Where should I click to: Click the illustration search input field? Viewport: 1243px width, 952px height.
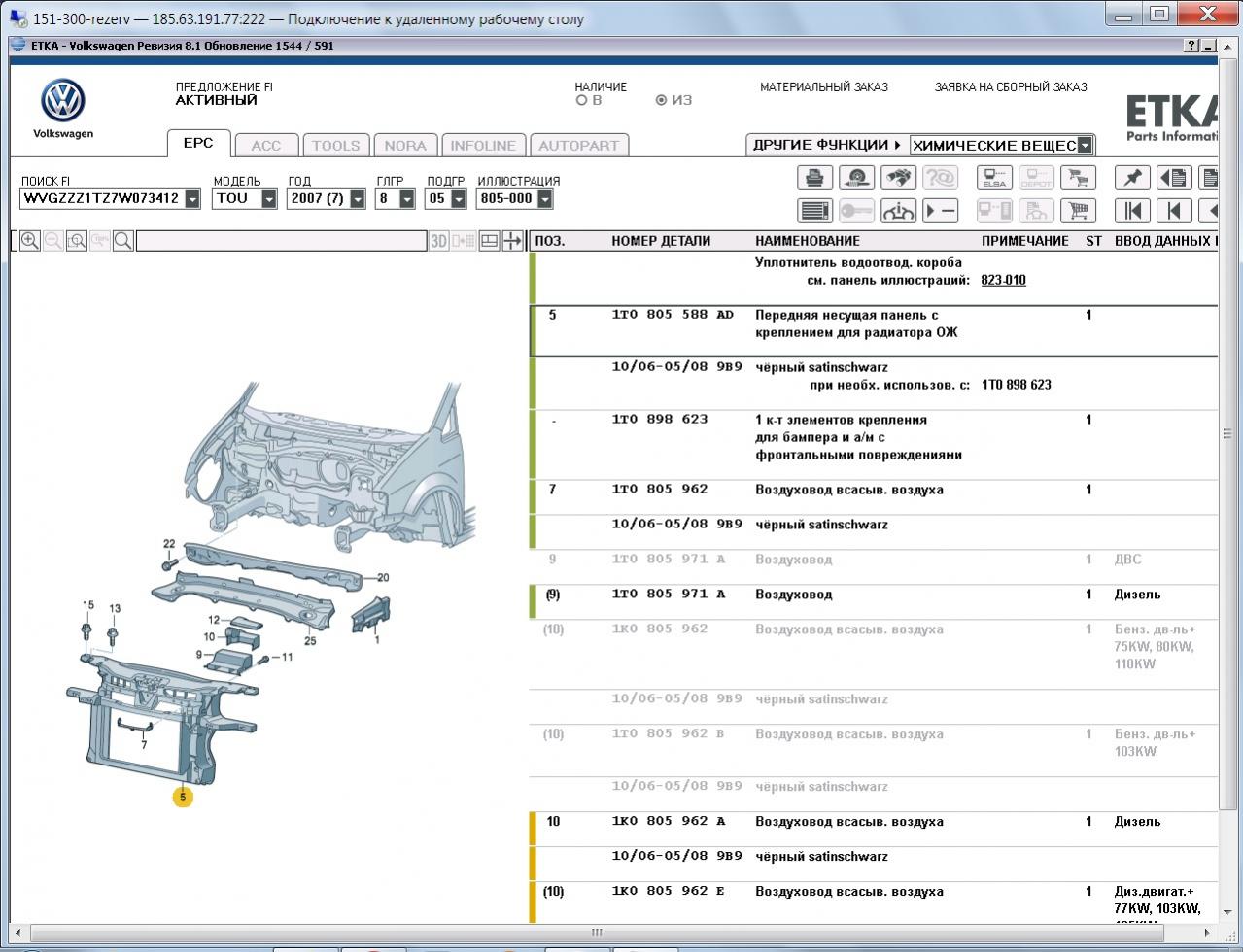[282, 241]
